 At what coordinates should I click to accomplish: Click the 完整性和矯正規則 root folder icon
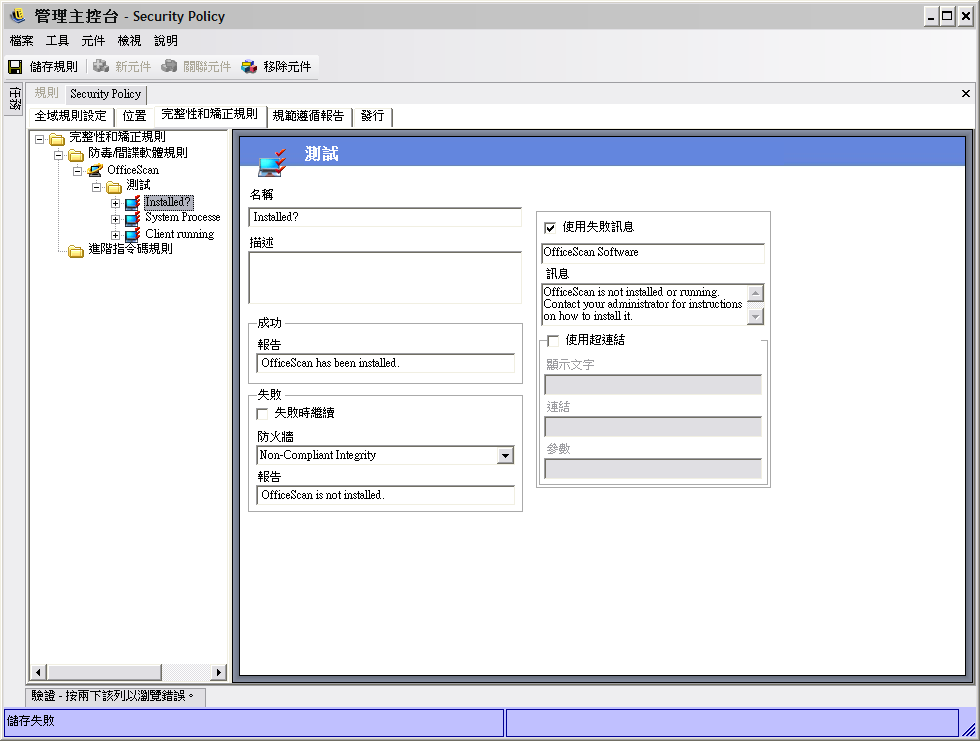(x=57, y=138)
